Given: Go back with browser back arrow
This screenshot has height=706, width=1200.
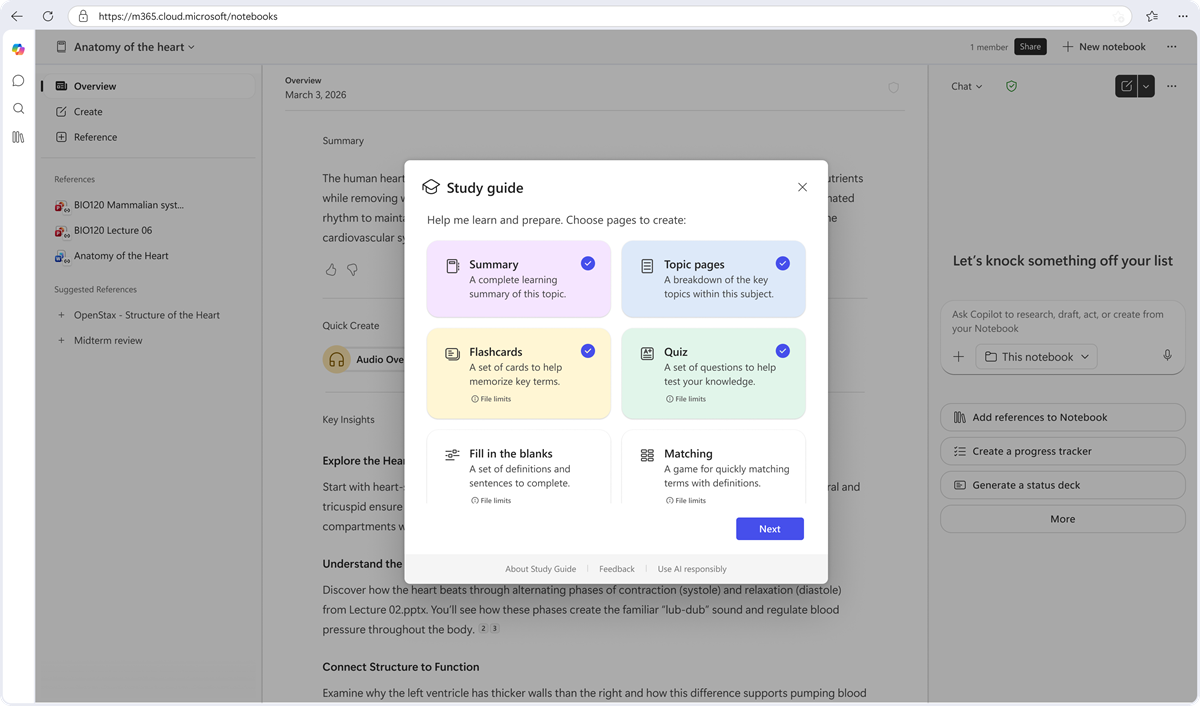Looking at the screenshot, I should click(x=17, y=16).
